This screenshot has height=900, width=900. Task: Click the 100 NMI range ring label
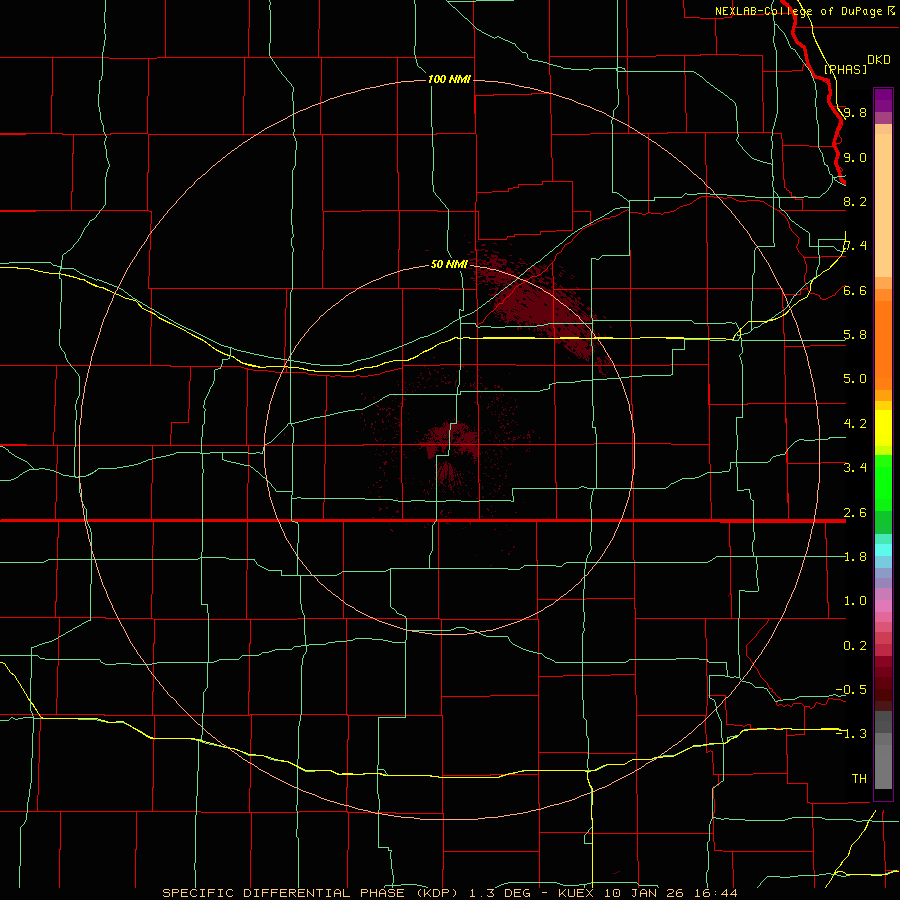(449, 79)
